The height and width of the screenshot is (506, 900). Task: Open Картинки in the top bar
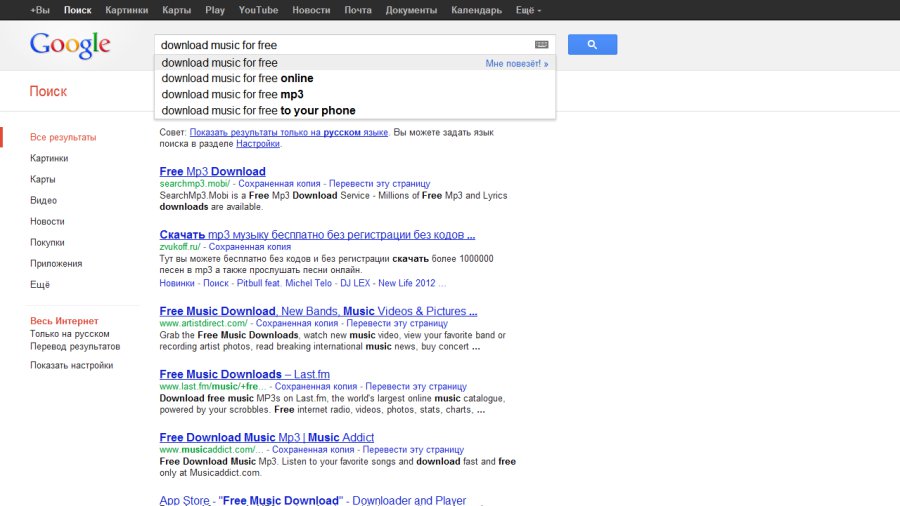point(126,10)
